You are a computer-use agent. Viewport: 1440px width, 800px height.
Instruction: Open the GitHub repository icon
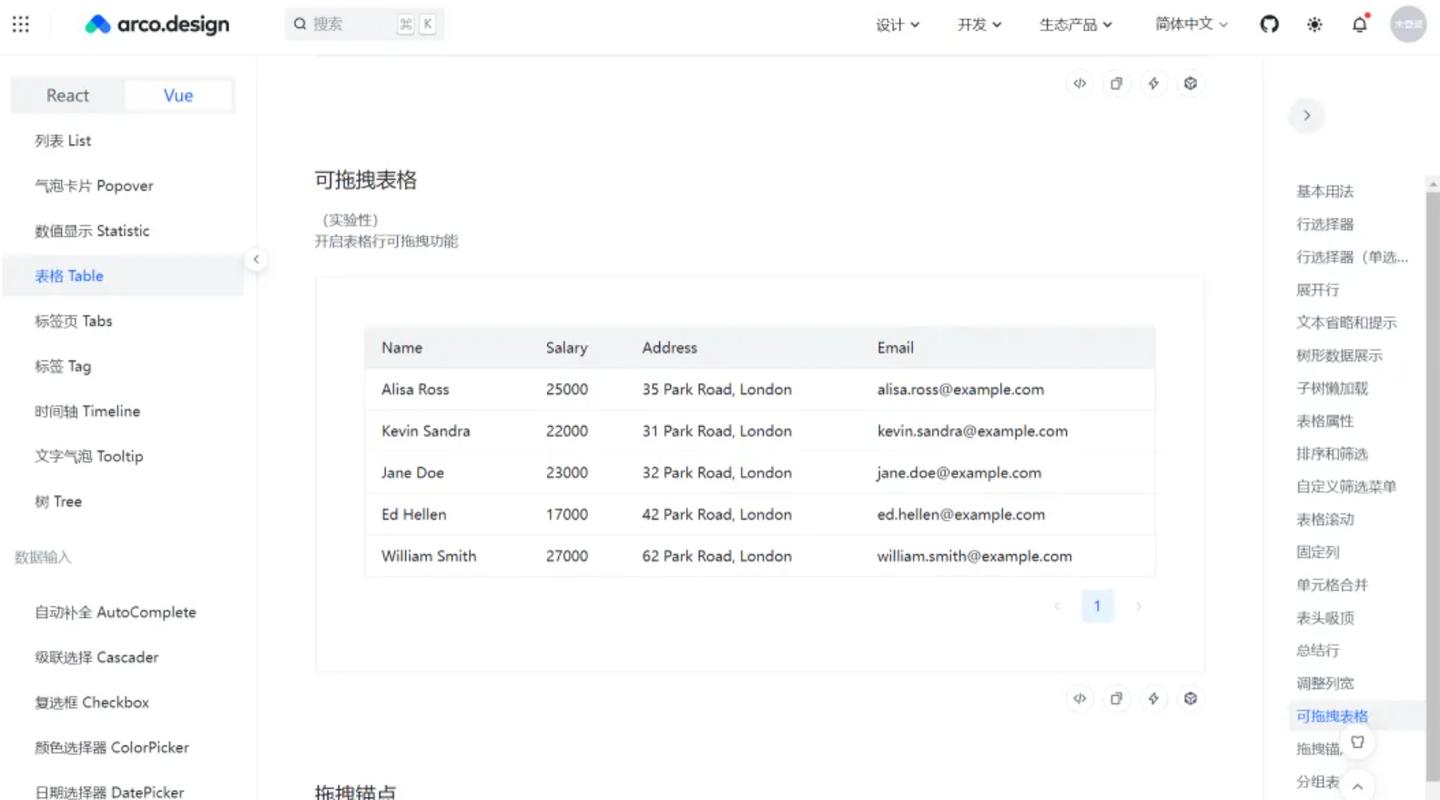click(1269, 24)
